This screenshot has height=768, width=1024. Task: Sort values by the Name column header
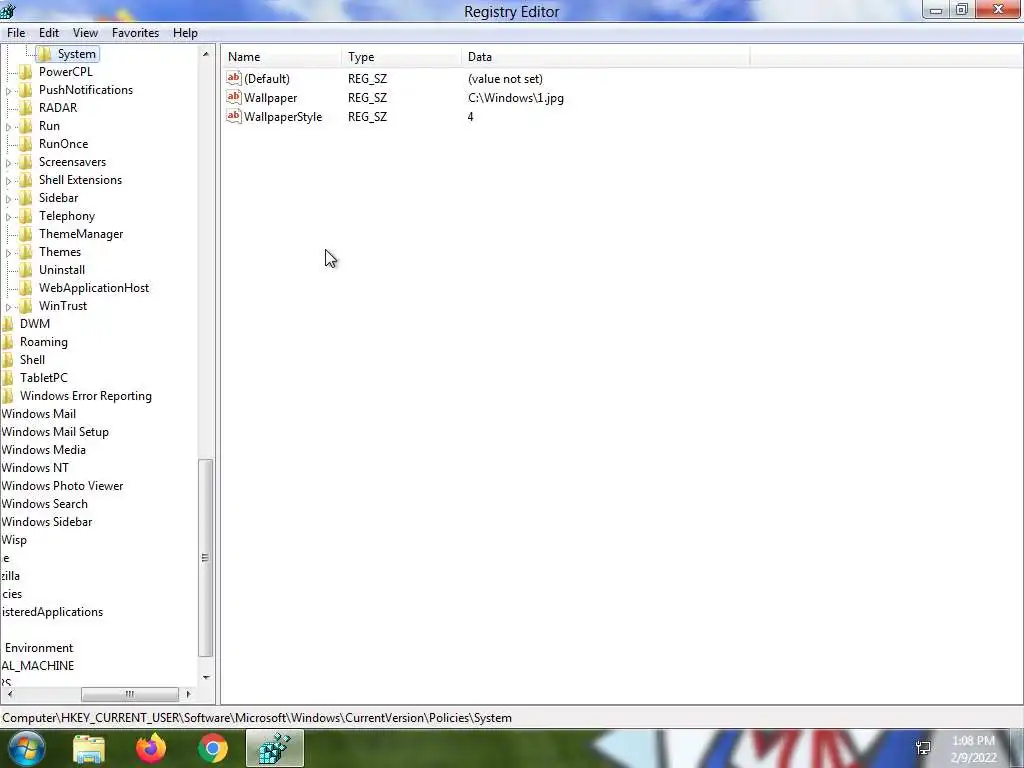click(x=281, y=57)
